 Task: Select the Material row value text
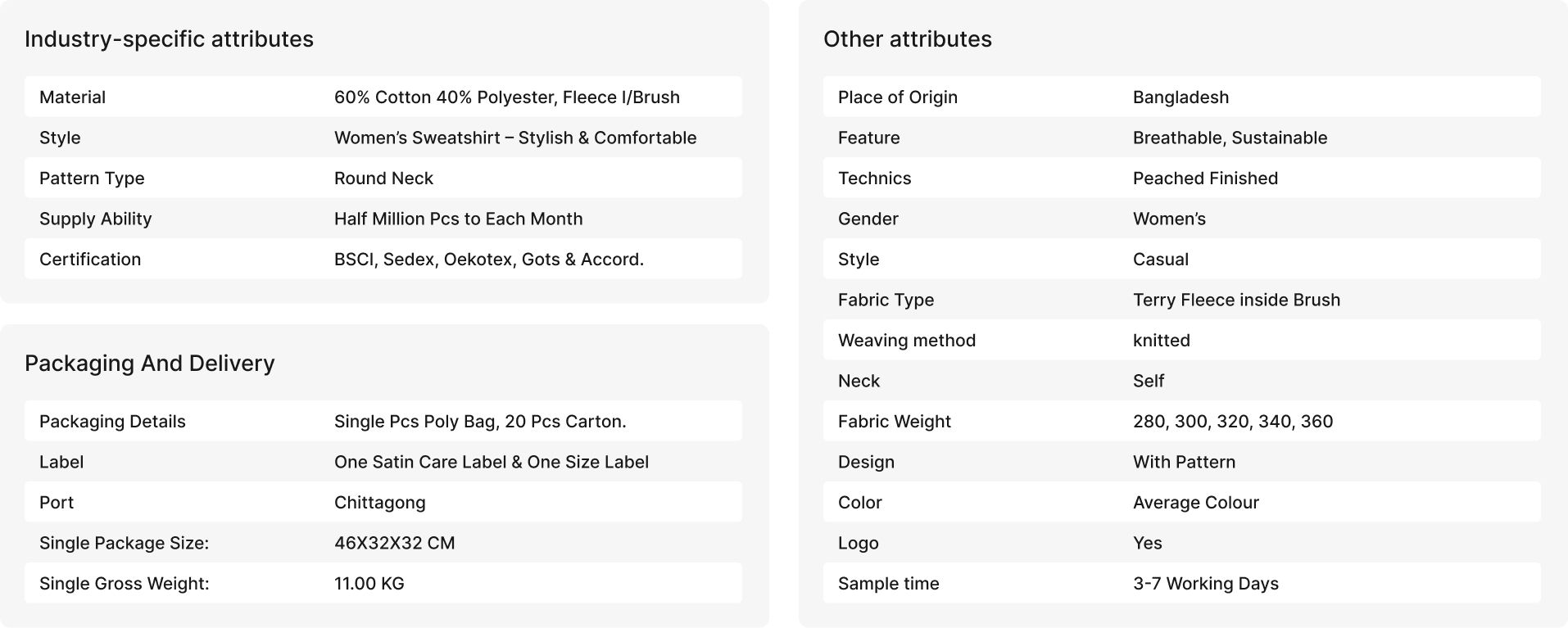[506, 97]
